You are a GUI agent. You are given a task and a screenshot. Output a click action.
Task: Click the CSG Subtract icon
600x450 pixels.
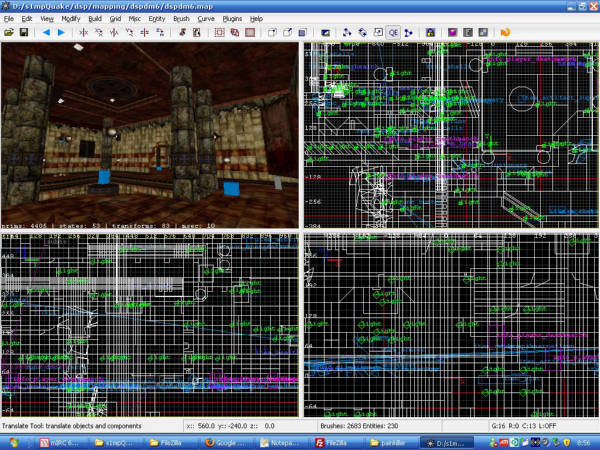tap(272, 33)
